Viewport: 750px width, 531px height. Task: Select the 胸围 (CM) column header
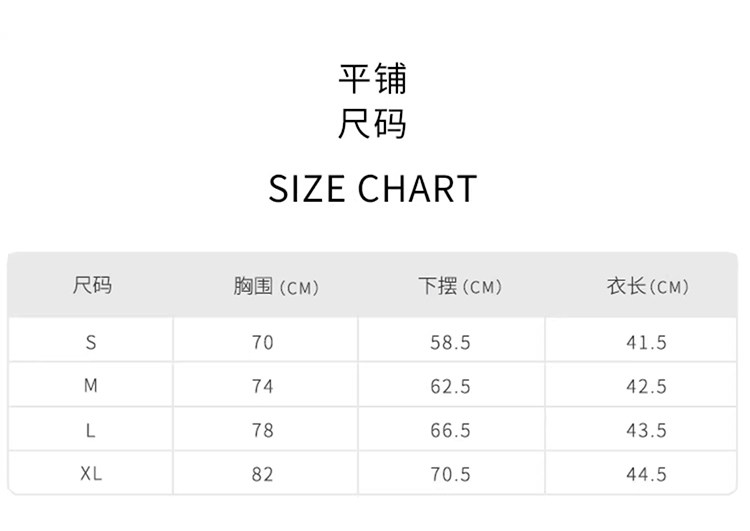[x=275, y=287]
